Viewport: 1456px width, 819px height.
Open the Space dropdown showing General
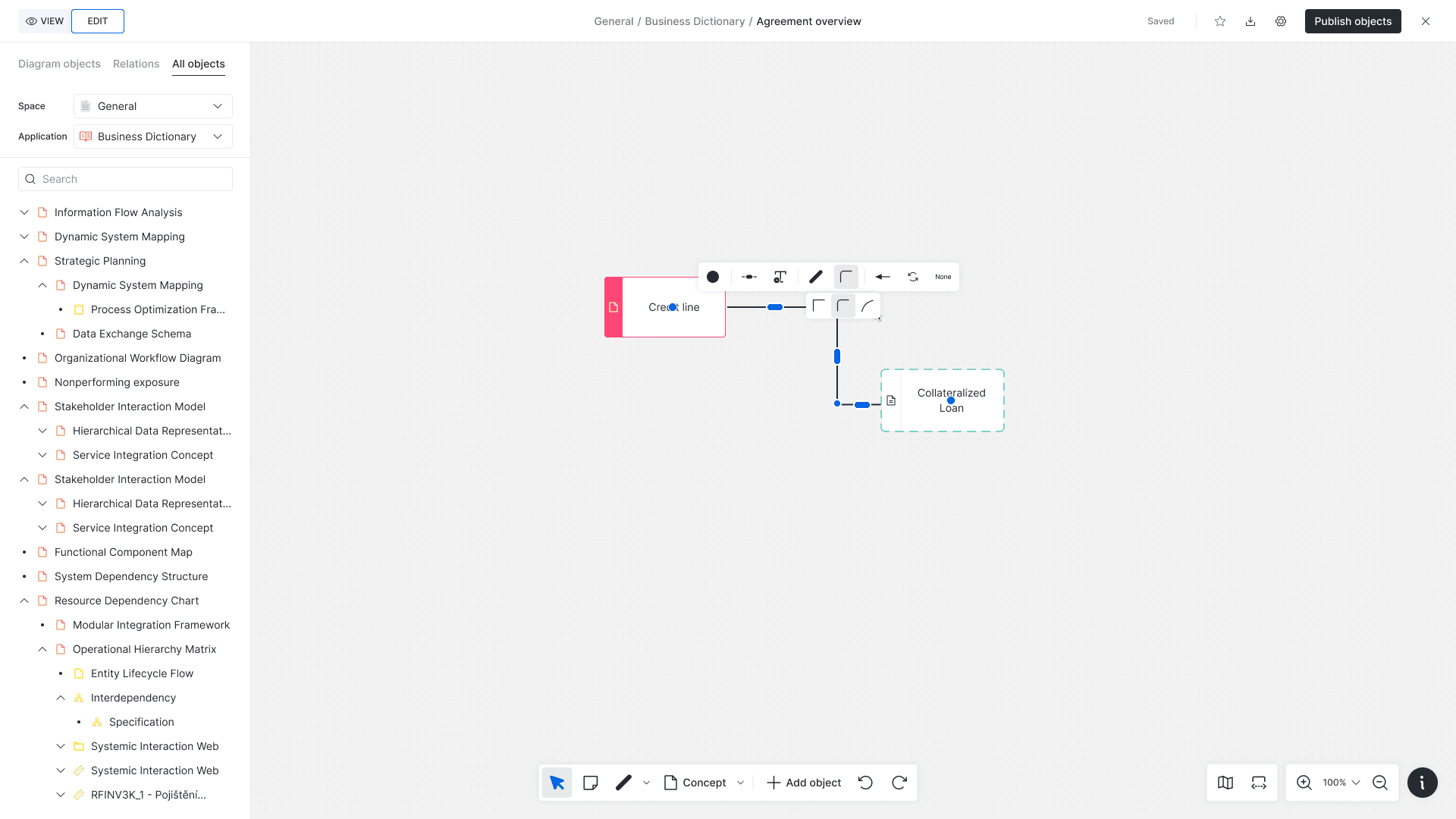(152, 106)
